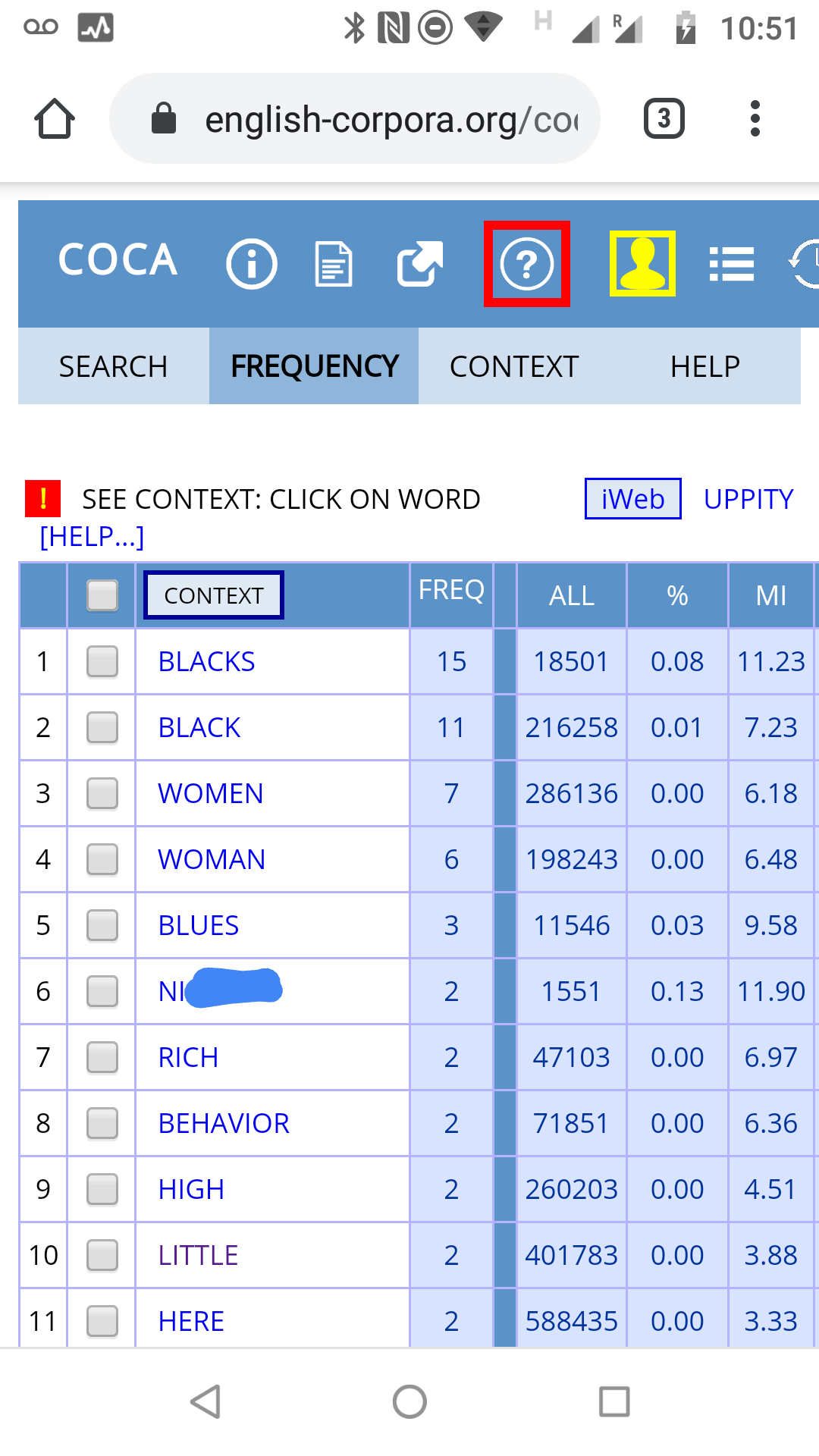Screen dimensions: 819x1456
Task: Click the word BEHAVIOR to see context
Action: pos(224,1123)
